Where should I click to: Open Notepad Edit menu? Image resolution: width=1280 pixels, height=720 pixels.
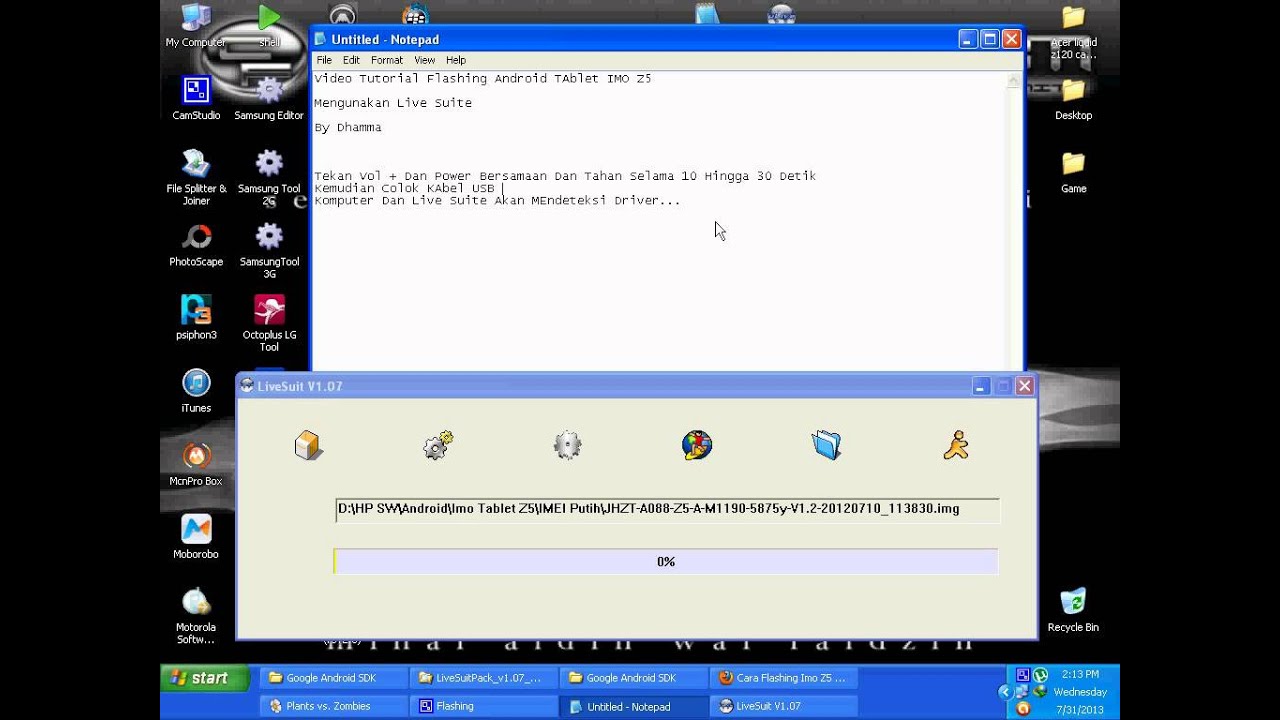[x=351, y=60]
